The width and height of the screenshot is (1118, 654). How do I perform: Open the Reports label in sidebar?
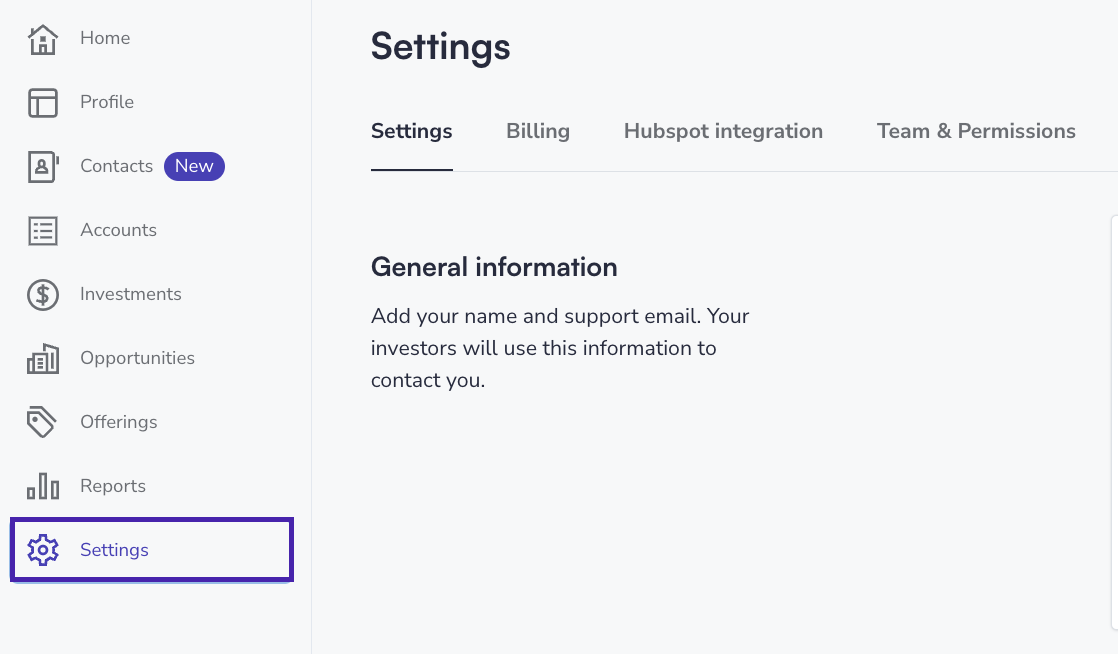[x=113, y=486]
